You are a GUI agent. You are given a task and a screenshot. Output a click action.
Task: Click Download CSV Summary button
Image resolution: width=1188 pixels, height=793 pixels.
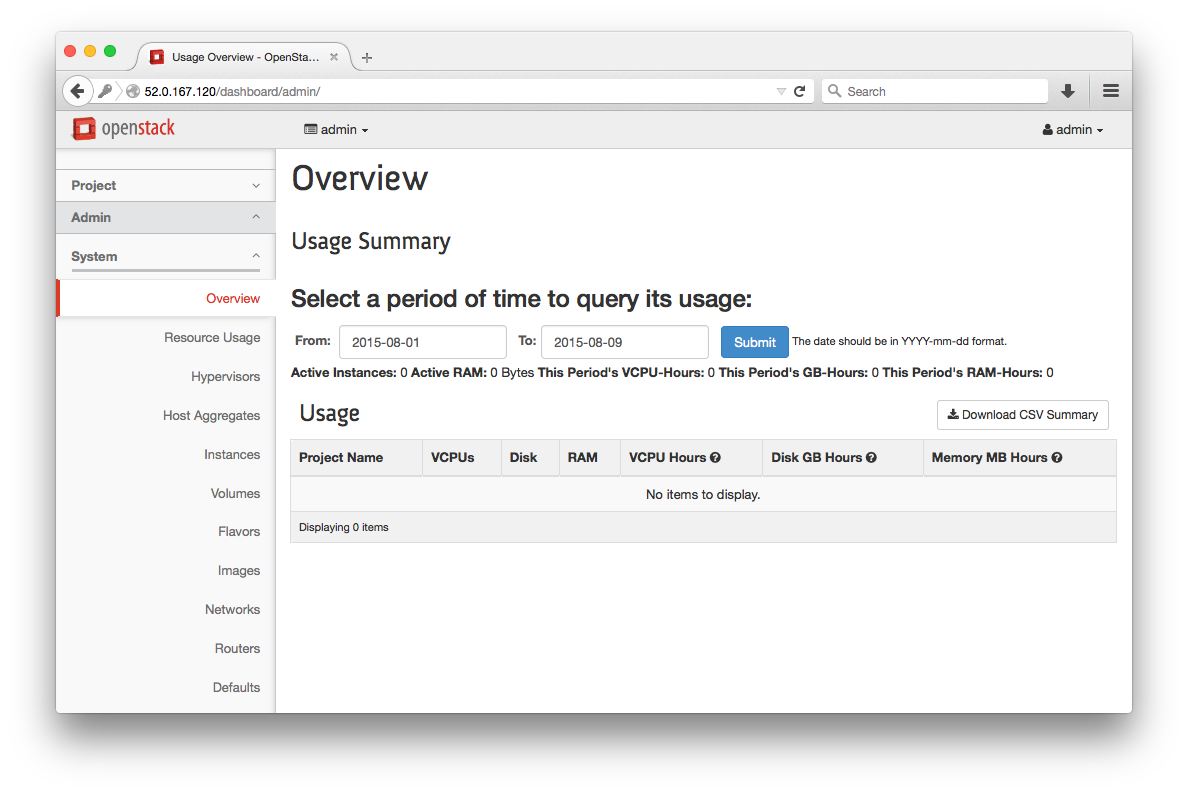1022,415
